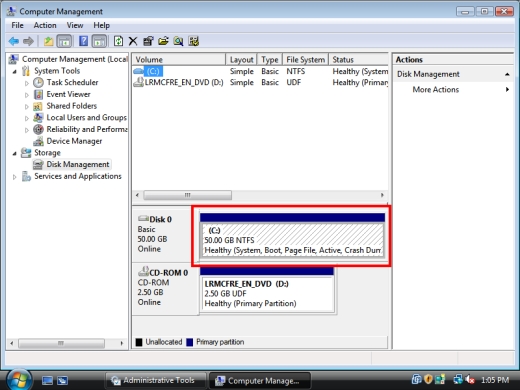
Task: Open the Windows Start orb
Action: 19,380
